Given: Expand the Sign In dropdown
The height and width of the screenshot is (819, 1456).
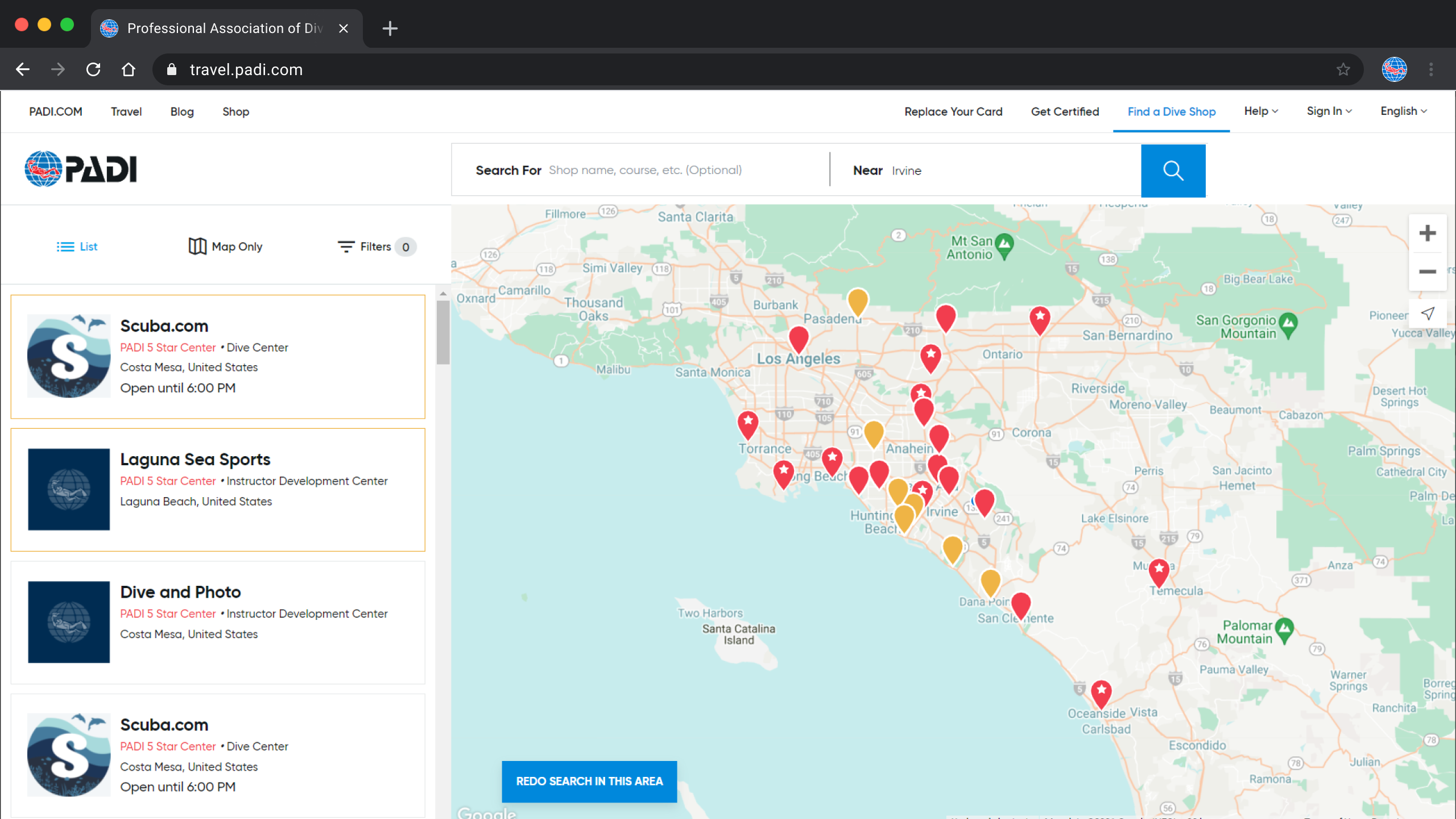Looking at the screenshot, I should coord(1329,111).
